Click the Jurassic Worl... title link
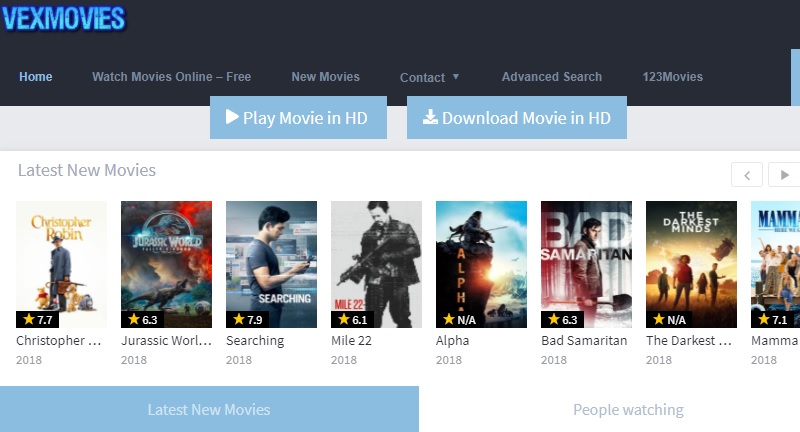This screenshot has height=432, width=800. click(166, 341)
